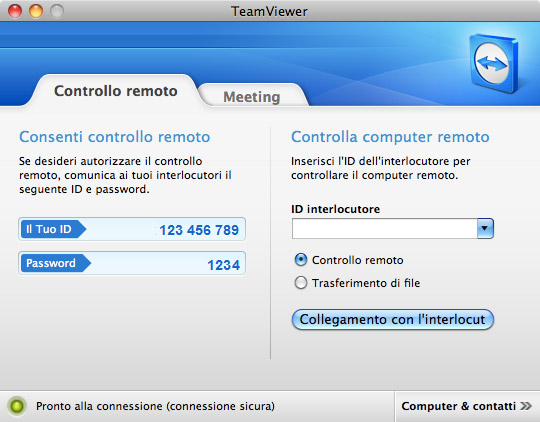Image resolution: width=540 pixels, height=422 pixels.
Task: Select the Trasferimento di file radio button
Action: [x=301, y=283]
